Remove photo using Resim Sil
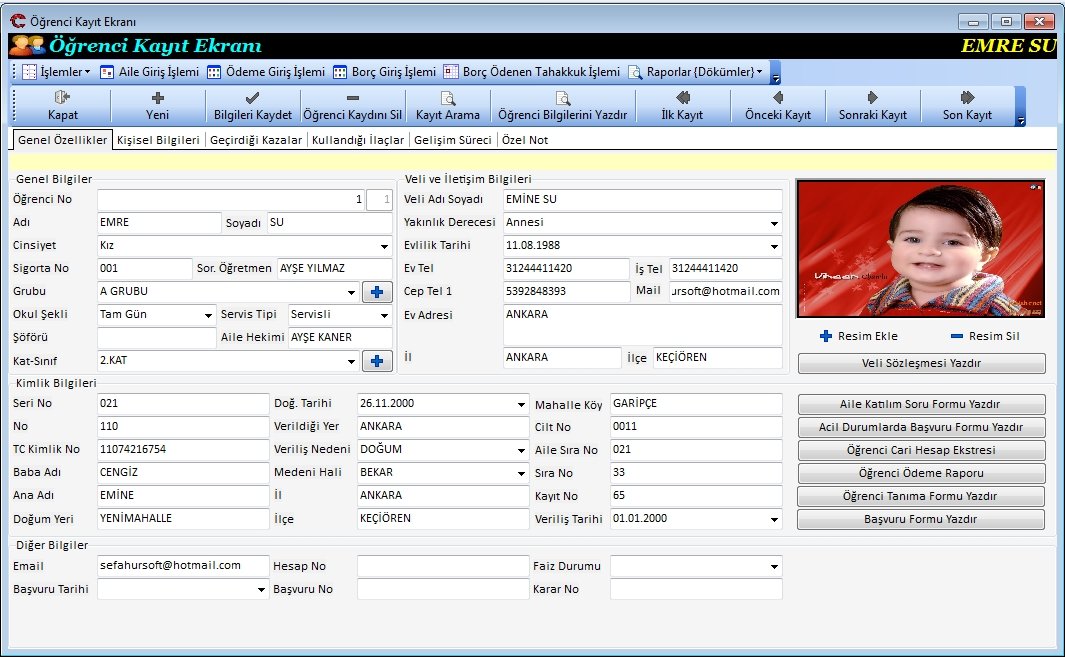 pos(984,336)
